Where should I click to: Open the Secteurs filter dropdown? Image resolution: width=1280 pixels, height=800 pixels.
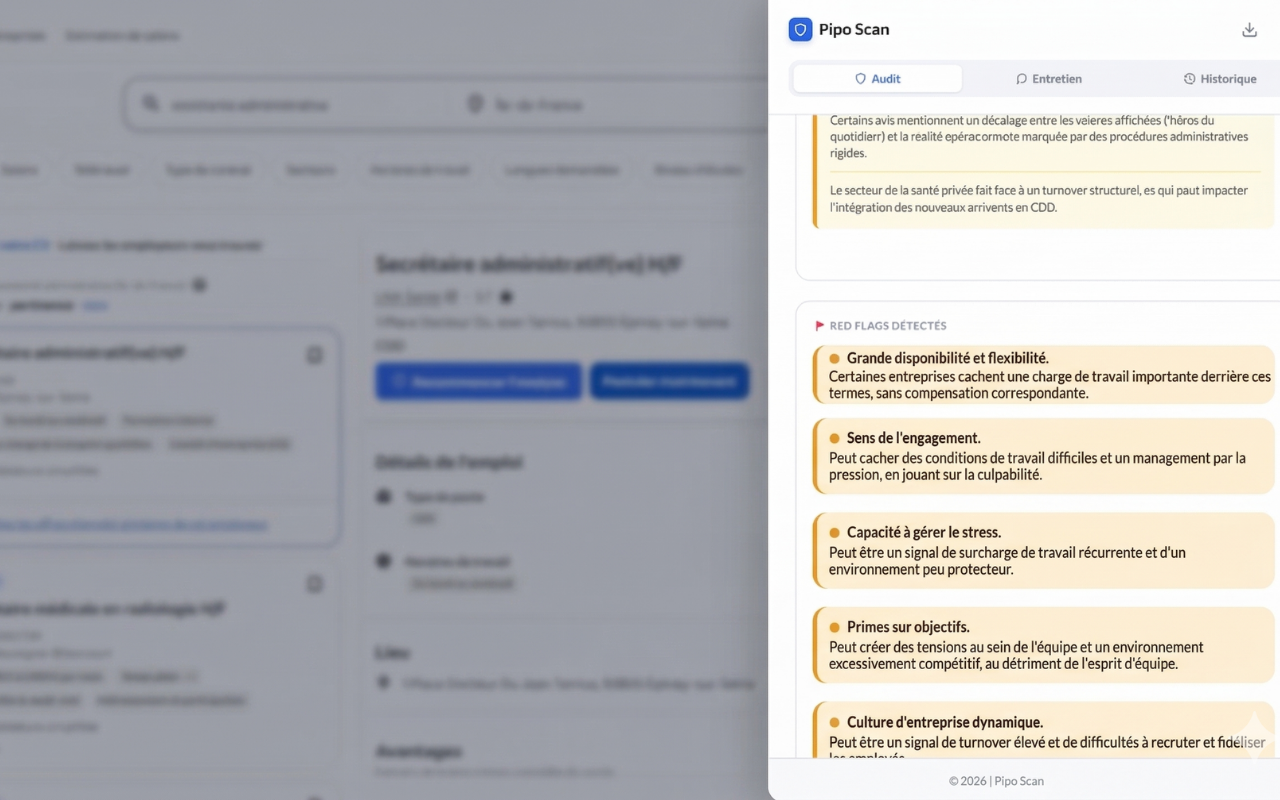[x=310, y=170]
